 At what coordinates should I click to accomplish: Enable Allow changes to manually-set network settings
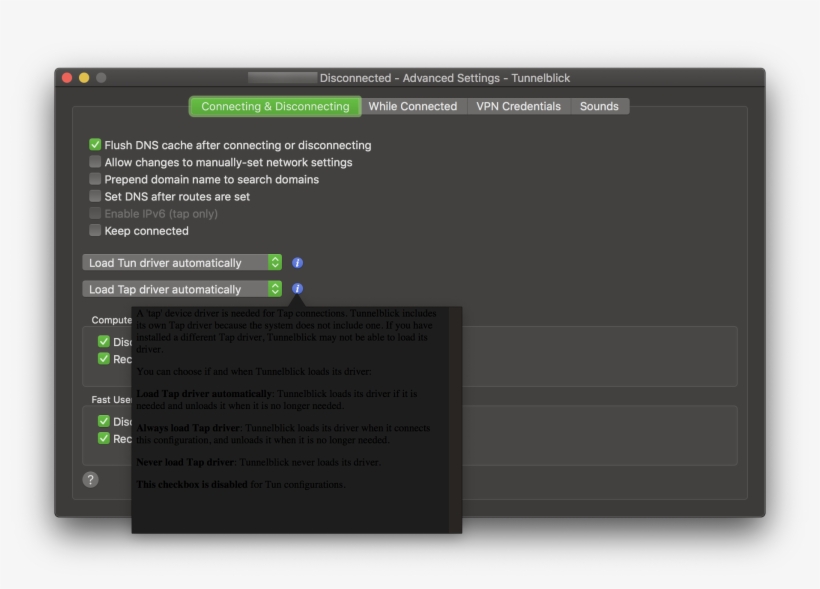[x=95, y=162]
